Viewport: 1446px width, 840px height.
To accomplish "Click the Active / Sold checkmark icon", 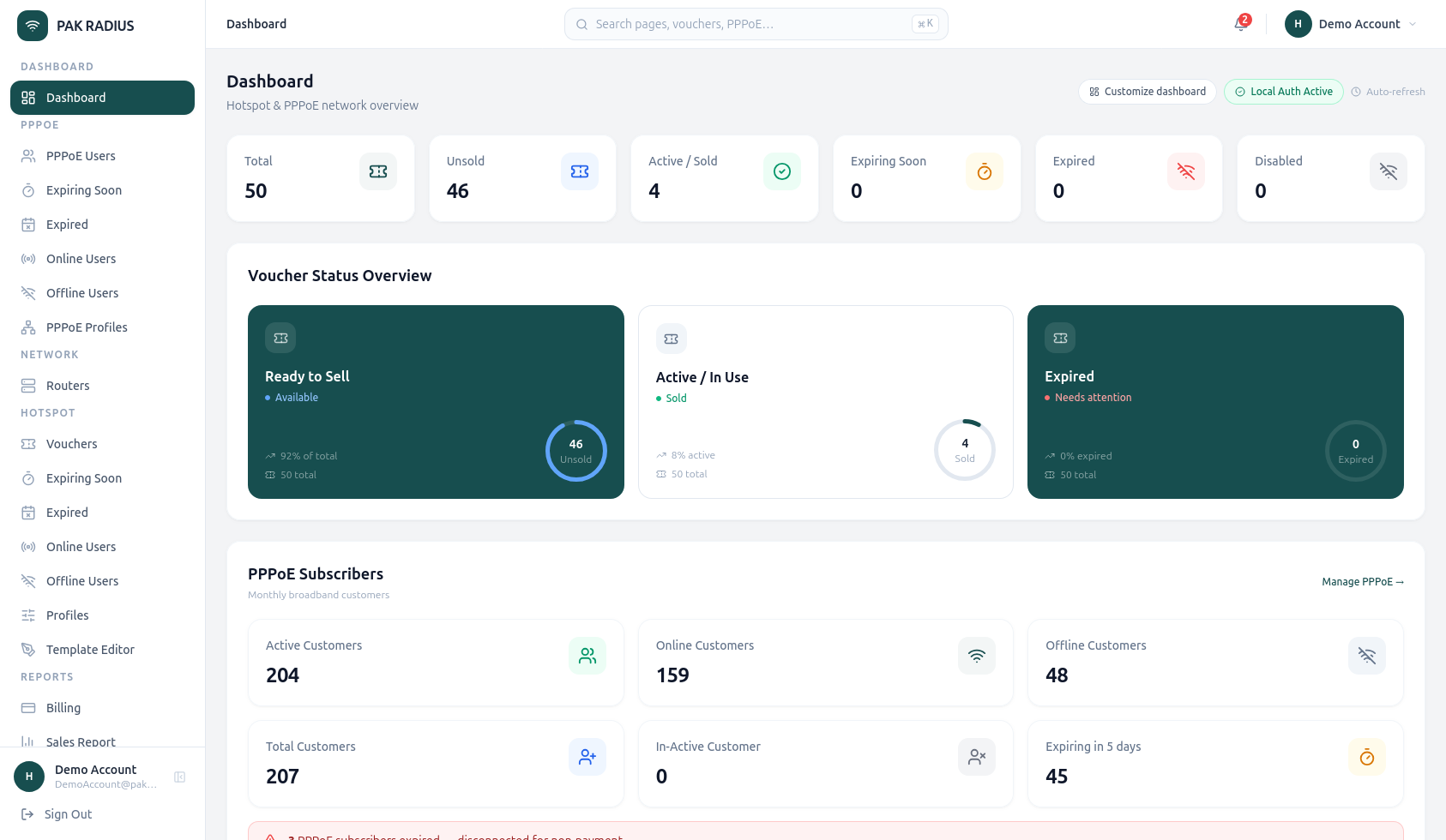I will pyautogui.click(x=782, y=171).
